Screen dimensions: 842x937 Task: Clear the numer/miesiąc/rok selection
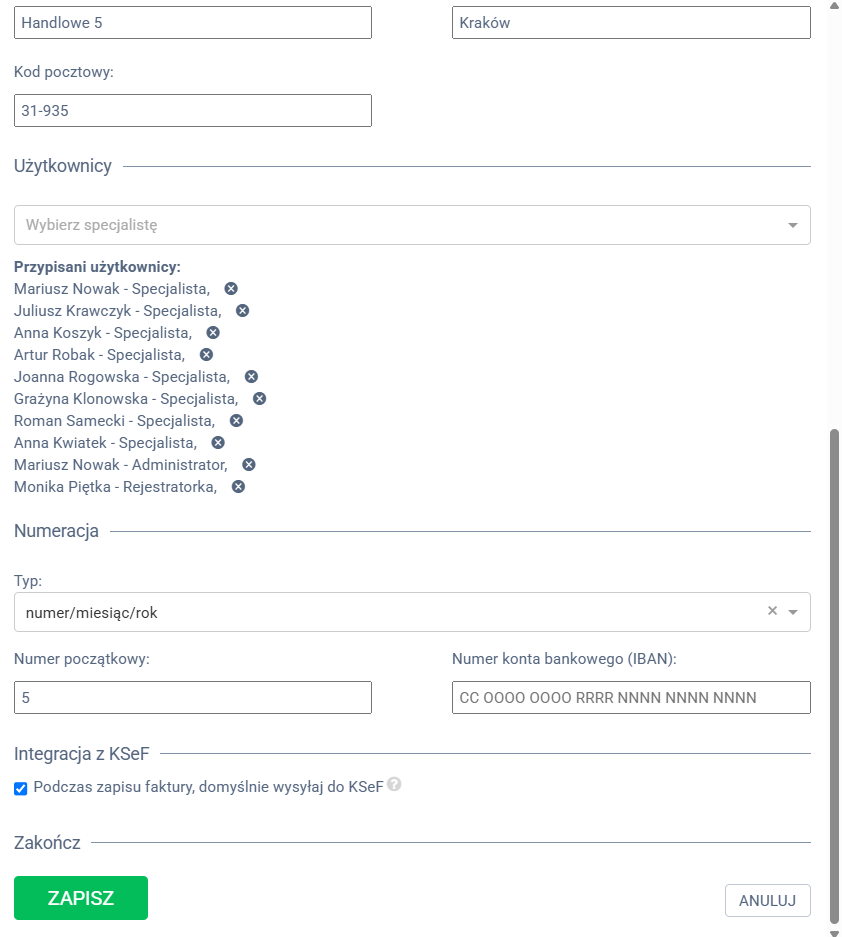coord(772,611)
